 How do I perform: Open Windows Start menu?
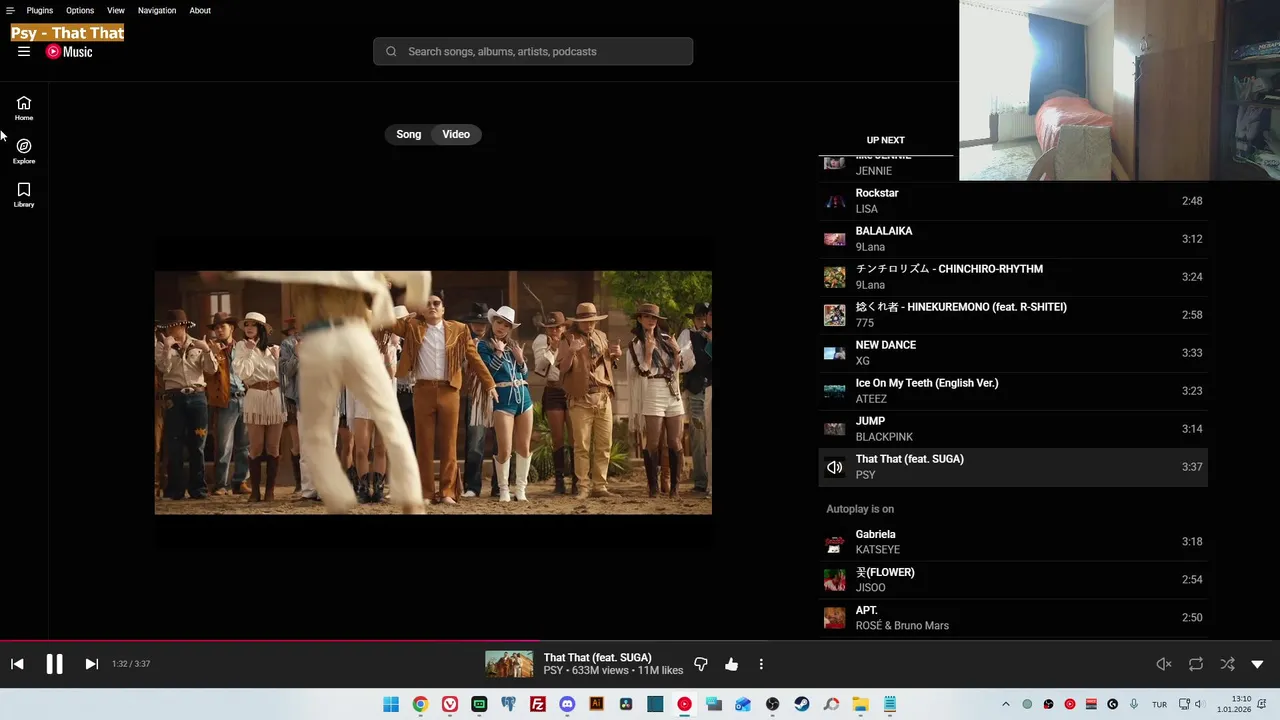point(391,704)
